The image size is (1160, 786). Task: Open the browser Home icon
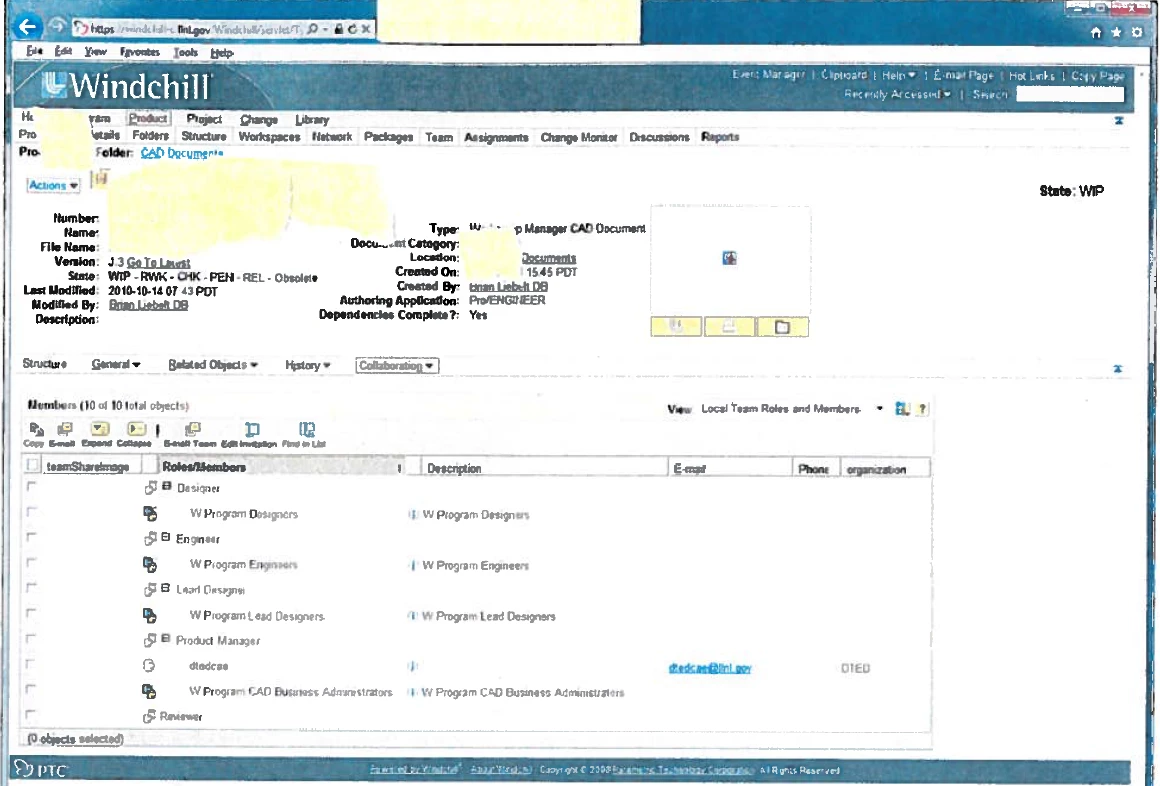point(1096,32)
